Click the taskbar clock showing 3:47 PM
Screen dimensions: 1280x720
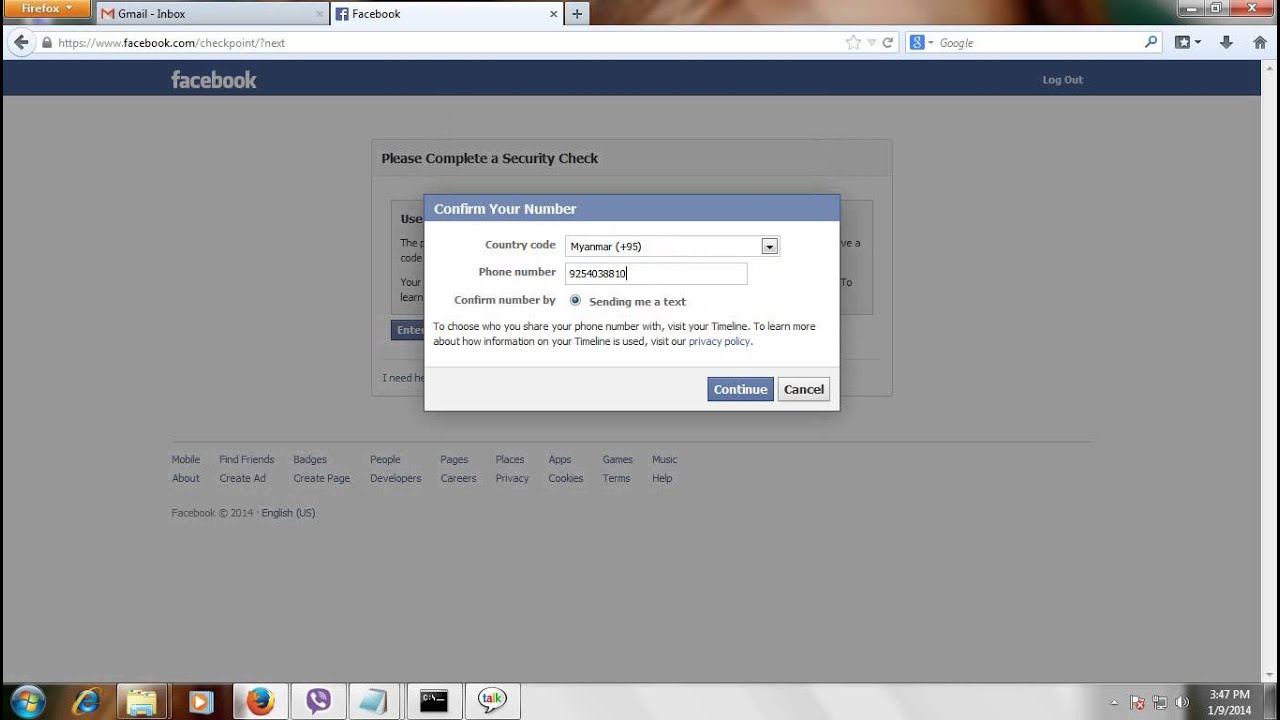(x=1230, y=702)
